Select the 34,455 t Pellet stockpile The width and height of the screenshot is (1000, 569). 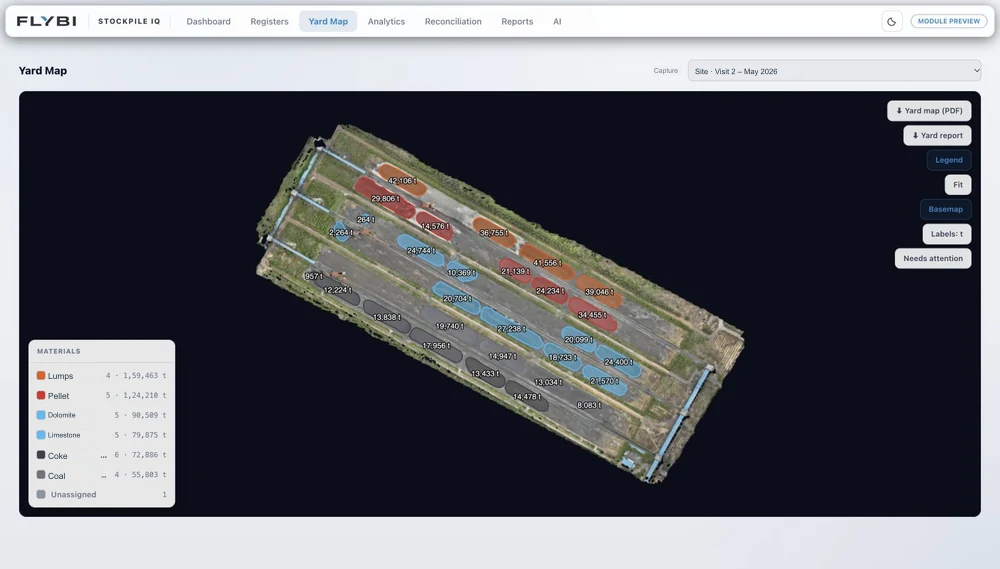tap(592, 314)
